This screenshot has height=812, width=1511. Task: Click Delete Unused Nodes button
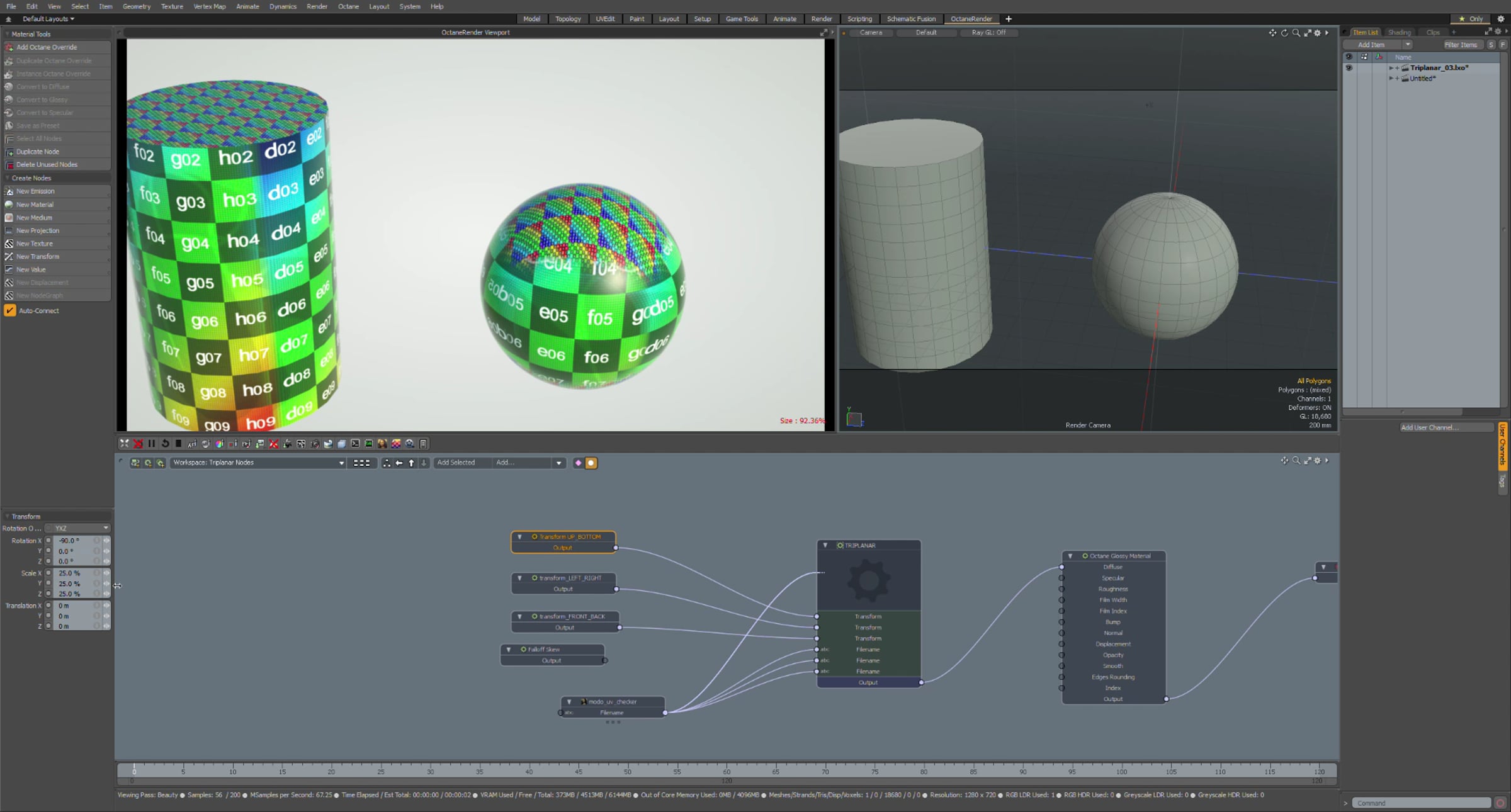[57, 164]
